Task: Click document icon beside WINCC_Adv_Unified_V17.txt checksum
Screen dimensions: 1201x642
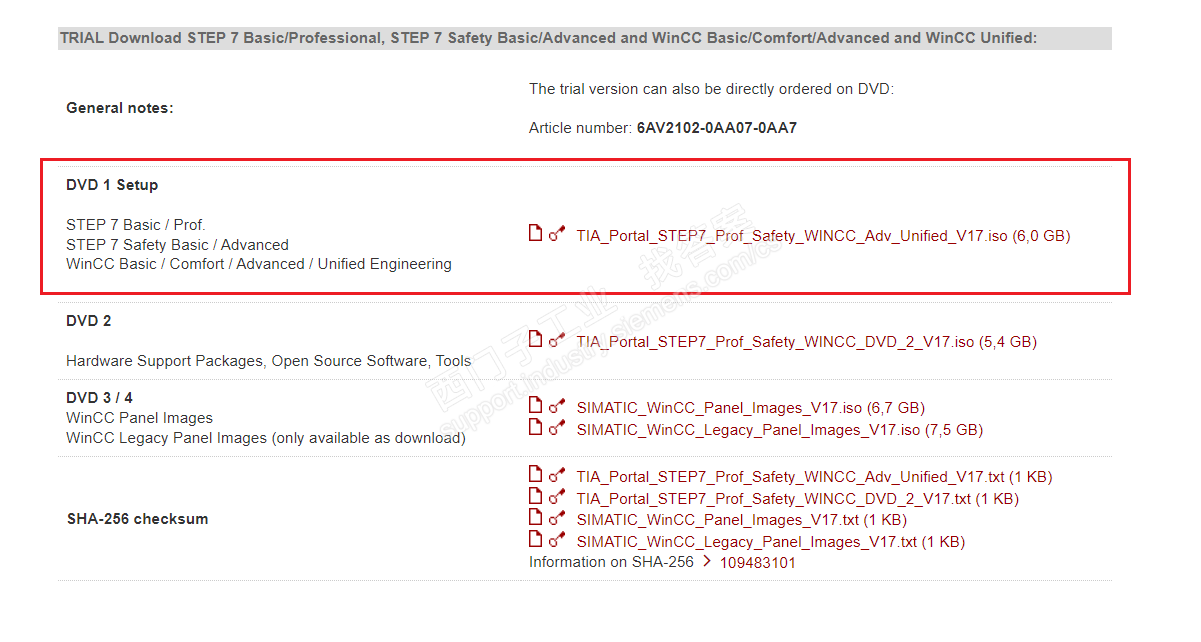Action: click(x=535, y=475)
